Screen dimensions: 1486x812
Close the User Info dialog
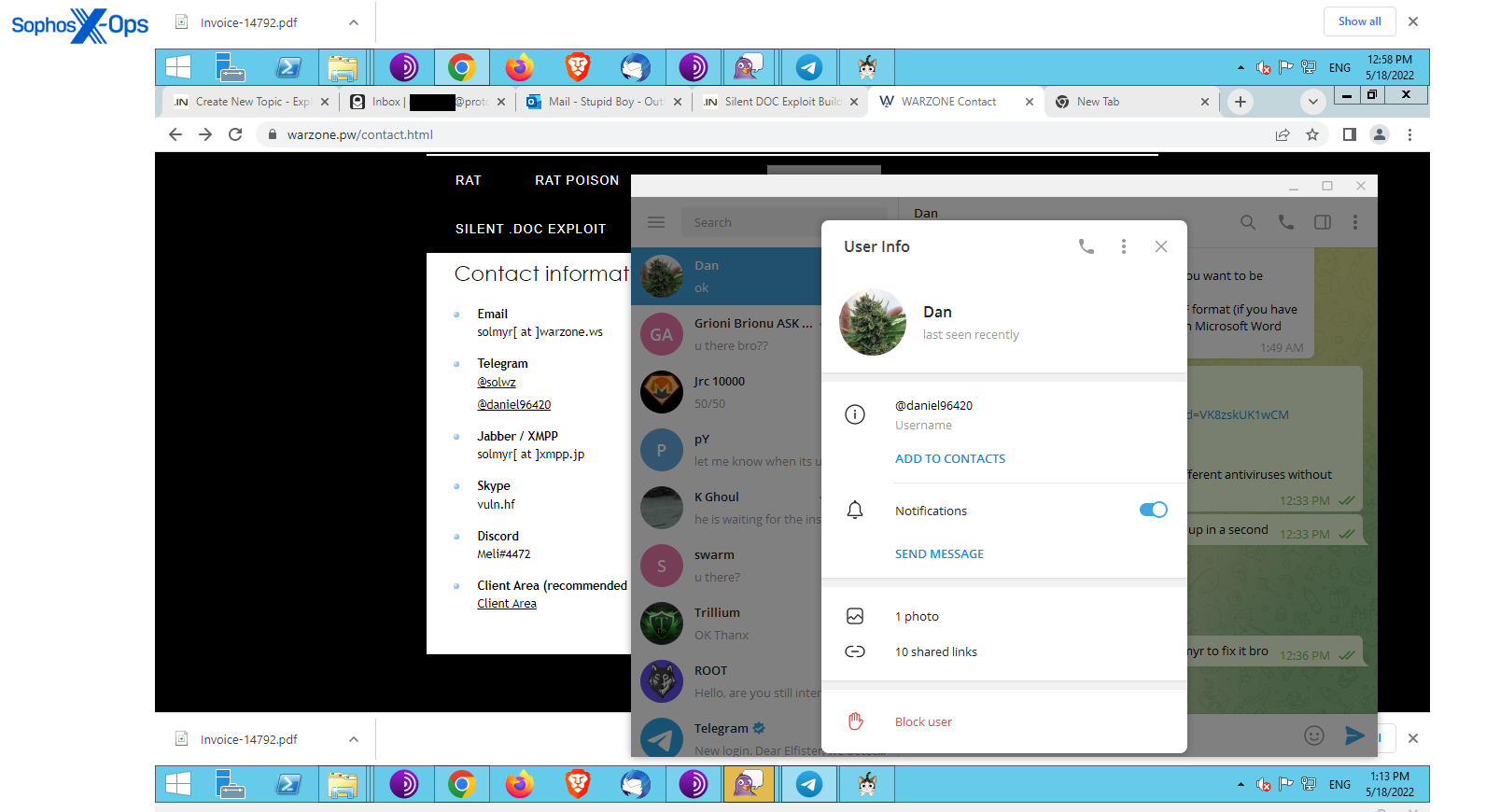[1161, 246]
